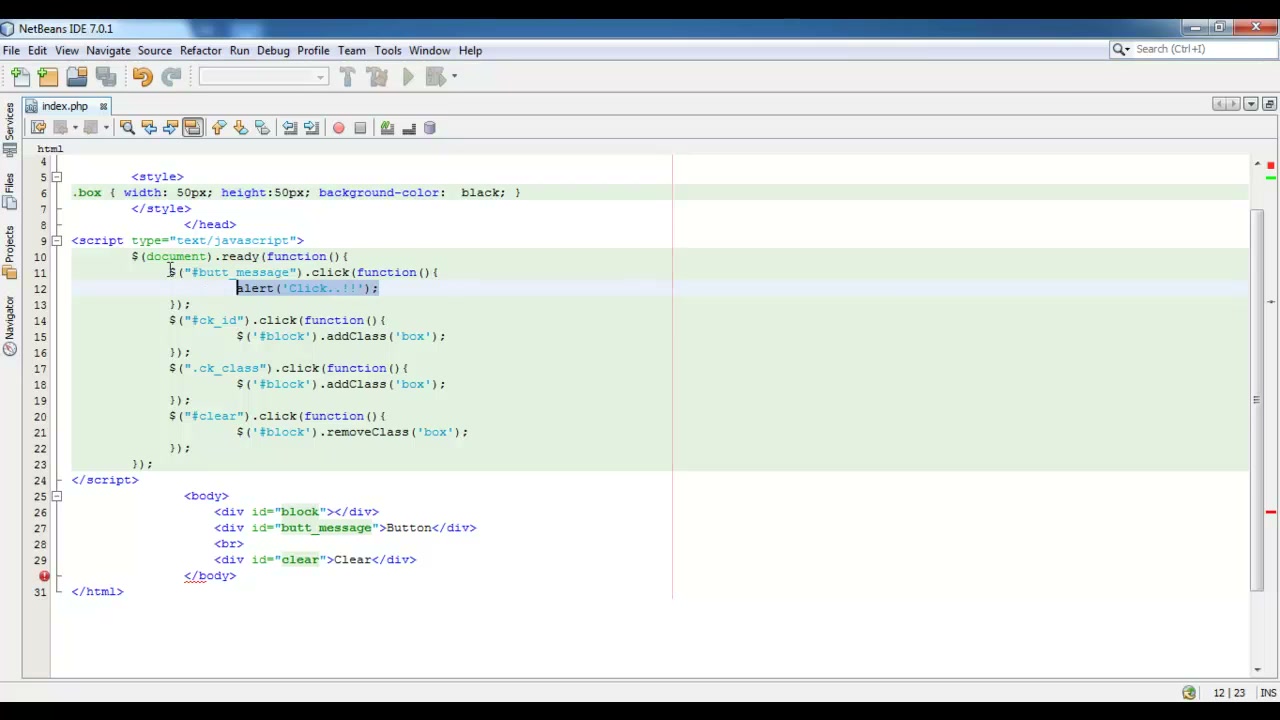Show opened documents list dropdown

point(1251,105)
